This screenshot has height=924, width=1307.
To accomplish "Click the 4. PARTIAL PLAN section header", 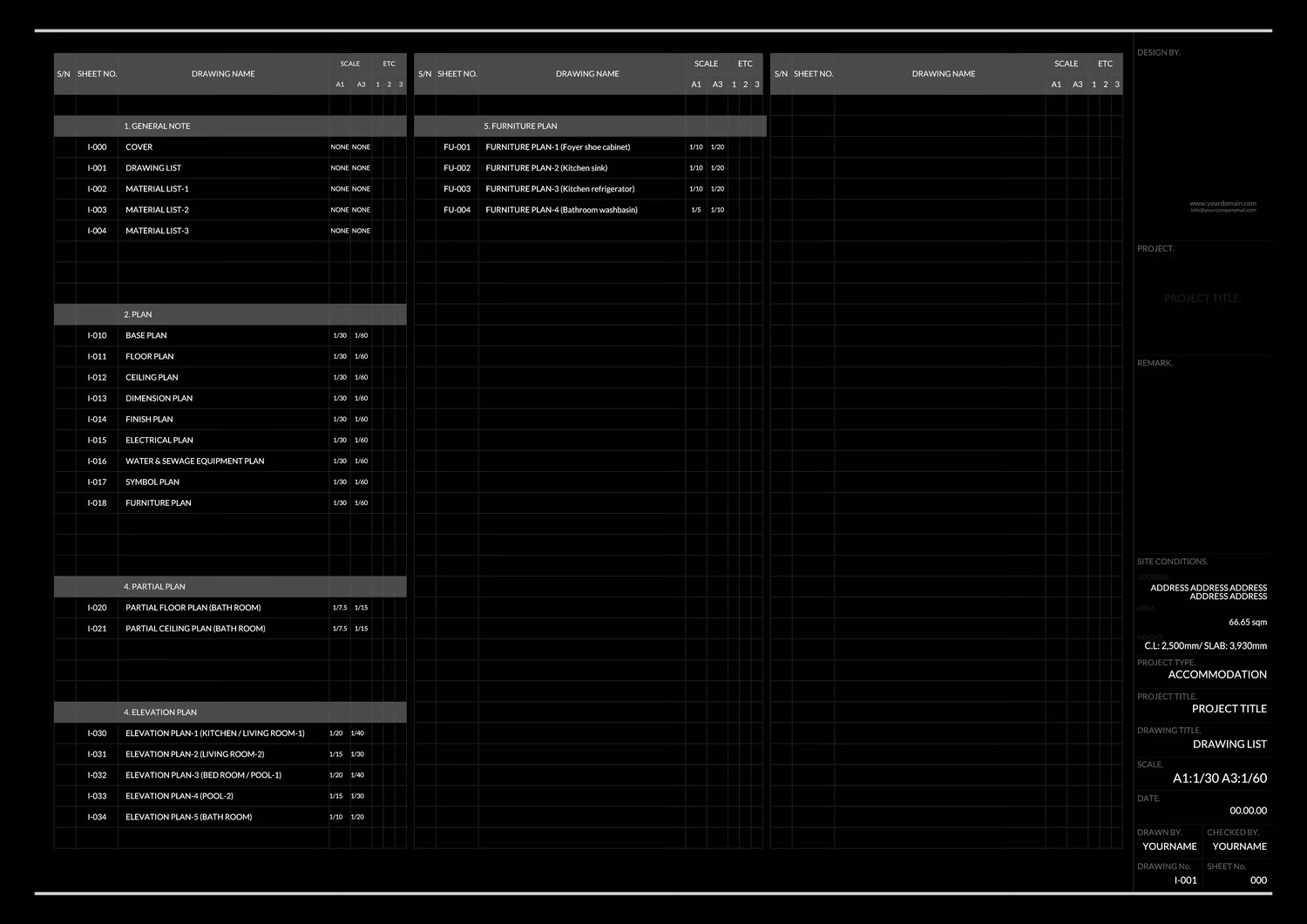I will (x=230, y=587).
